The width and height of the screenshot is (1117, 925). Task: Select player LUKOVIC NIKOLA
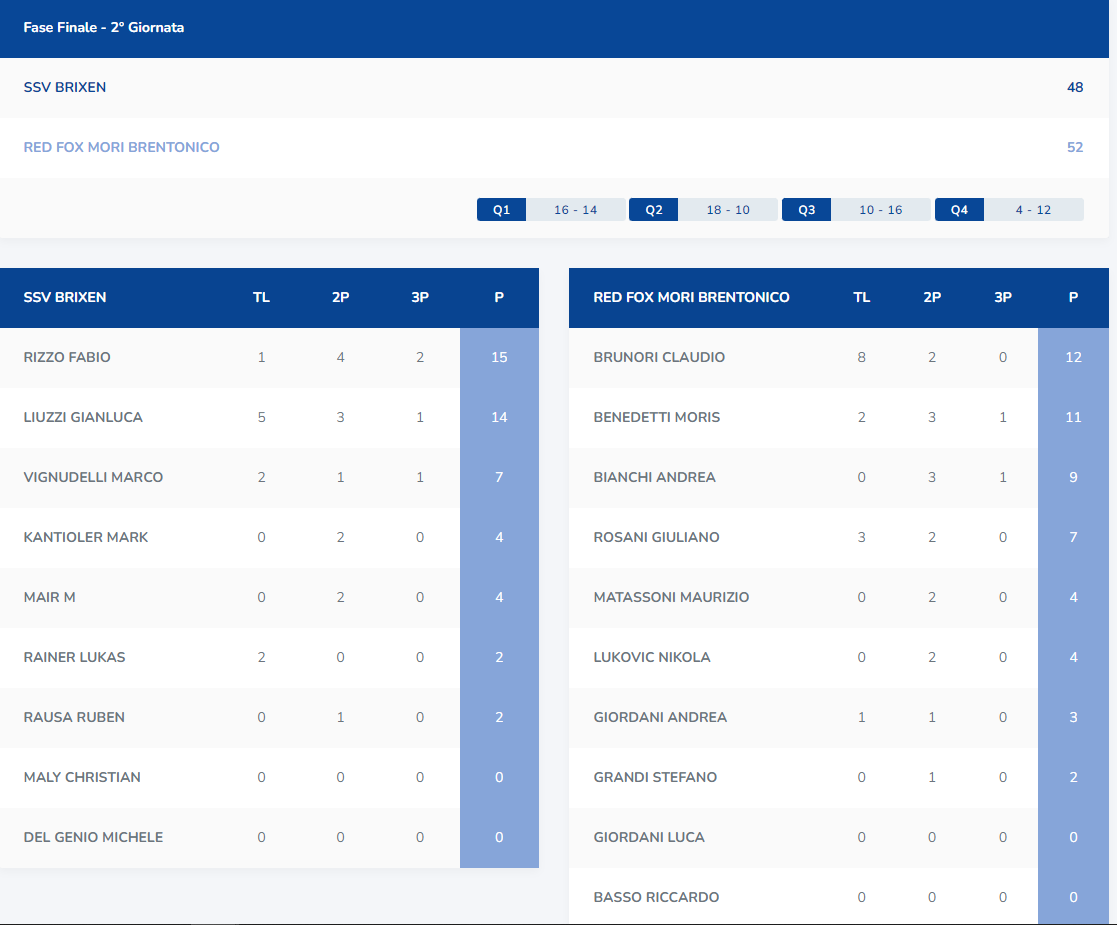652,657
